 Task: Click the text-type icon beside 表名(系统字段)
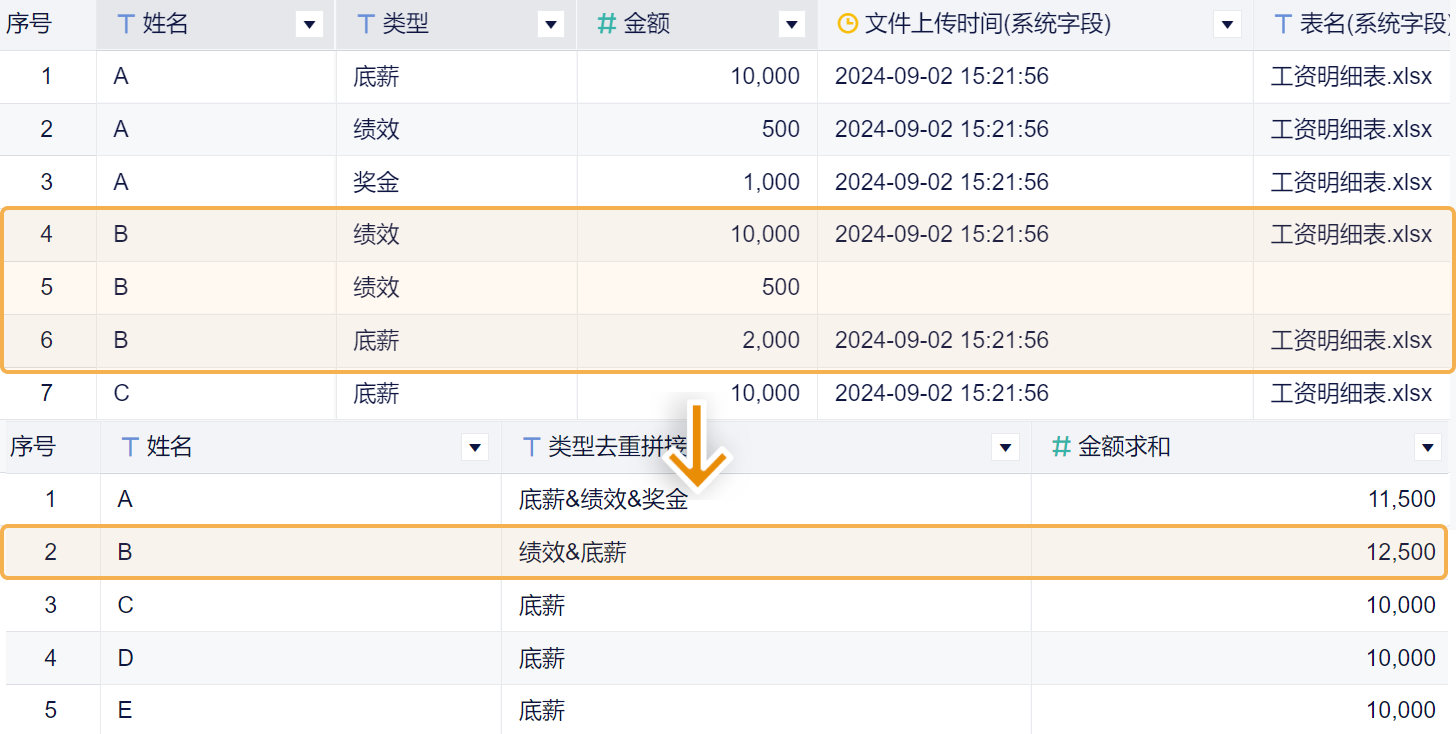tap(1282, 24)
